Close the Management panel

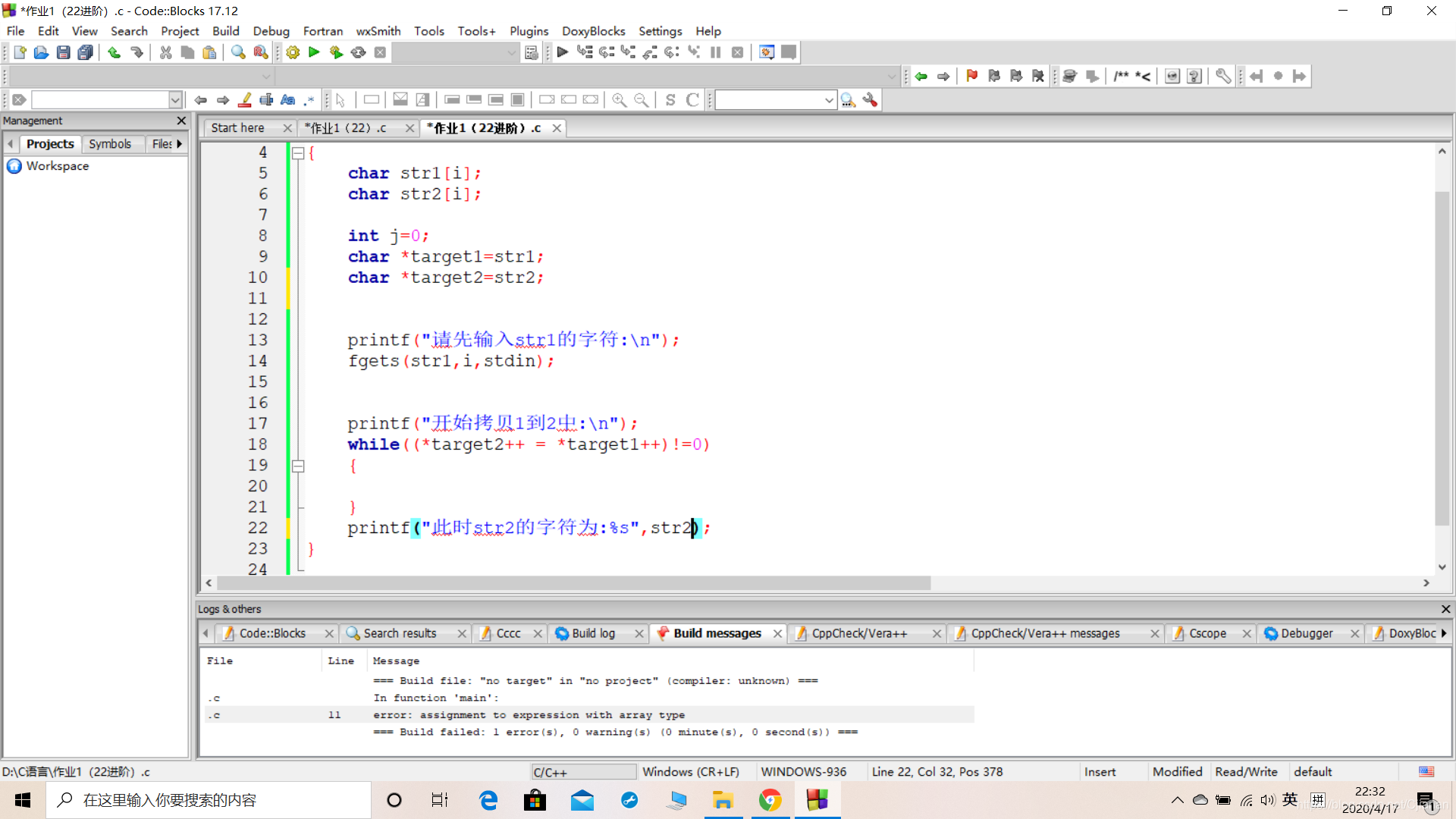[x=181, y=121]
